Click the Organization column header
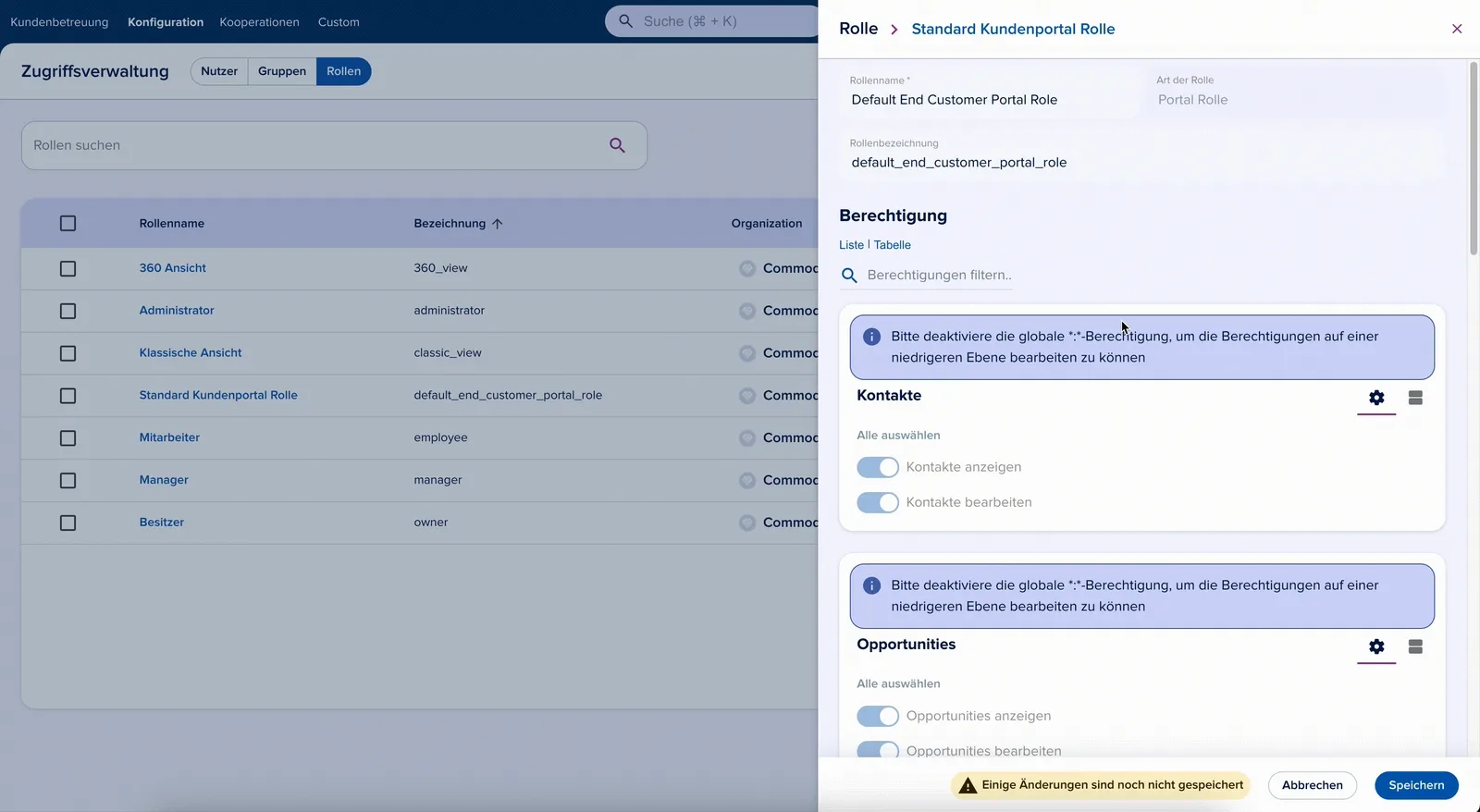Screen dimensions: 1480x812 [767, 224]
